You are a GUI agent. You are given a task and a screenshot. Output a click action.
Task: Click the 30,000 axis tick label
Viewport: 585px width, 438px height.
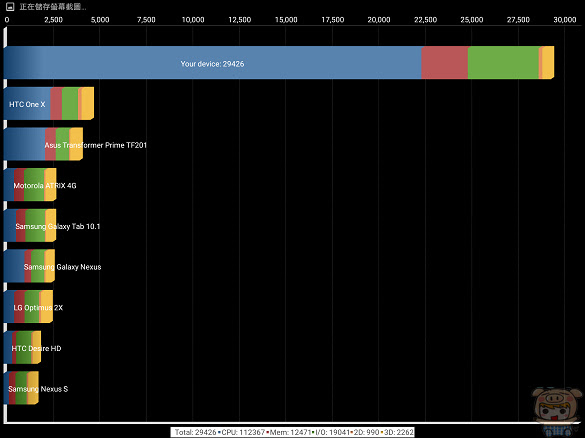(x=565, y=20)
